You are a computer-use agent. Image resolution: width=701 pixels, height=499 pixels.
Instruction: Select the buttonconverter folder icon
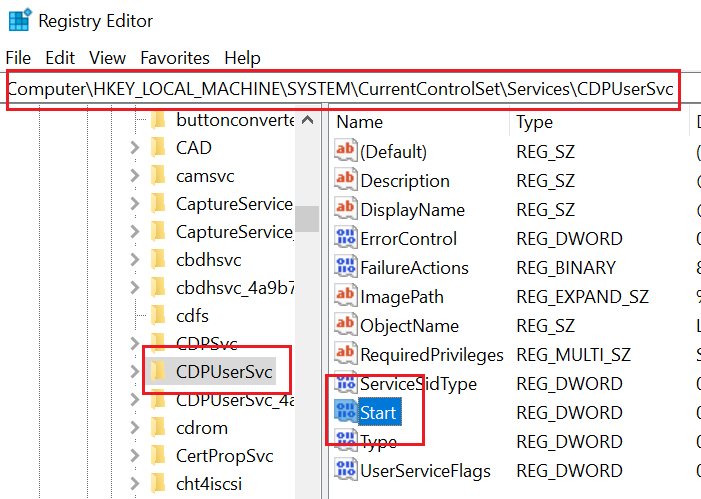pyautogui.click(x=158, y=120)
